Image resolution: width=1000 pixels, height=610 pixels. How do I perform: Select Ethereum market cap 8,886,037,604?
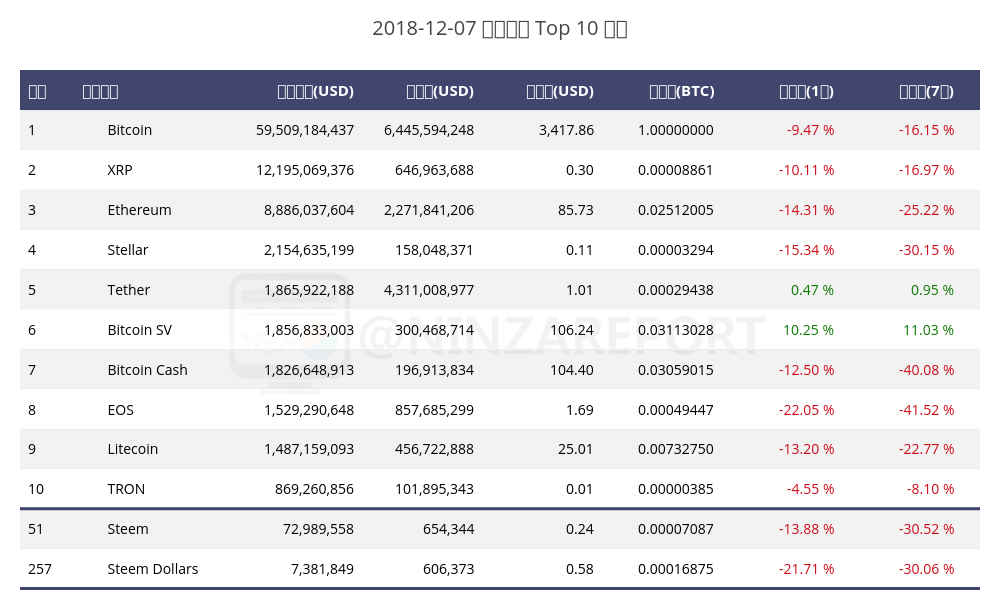pos(309,210)
